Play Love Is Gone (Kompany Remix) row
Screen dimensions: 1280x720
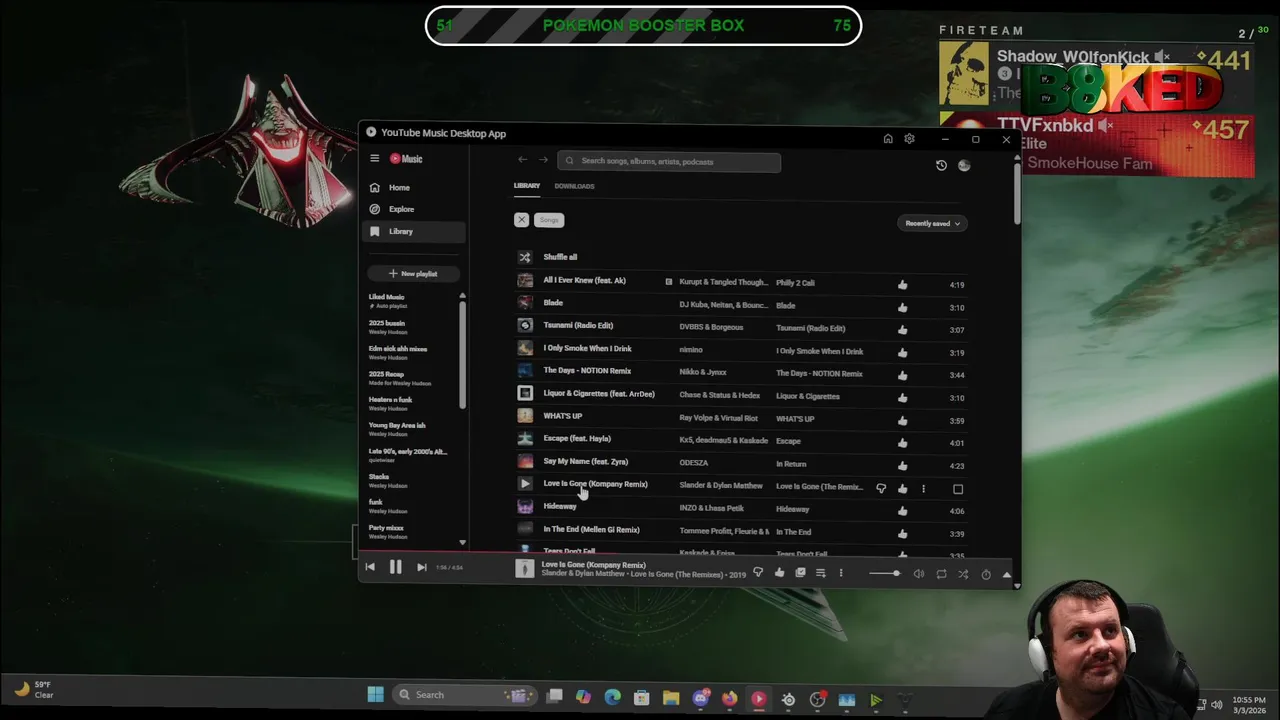pyautogui.click(x=525, y=484)
